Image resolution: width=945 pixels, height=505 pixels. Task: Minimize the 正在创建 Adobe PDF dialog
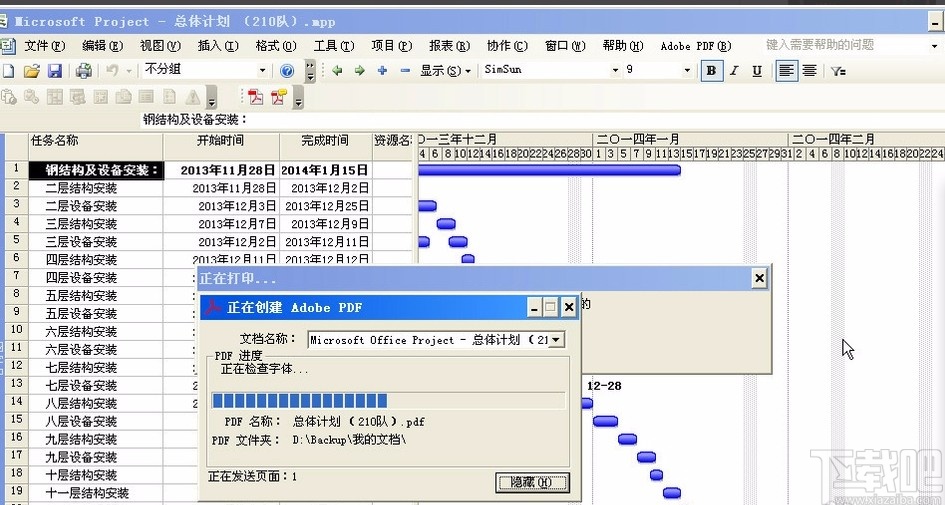[x=533, y=308]
